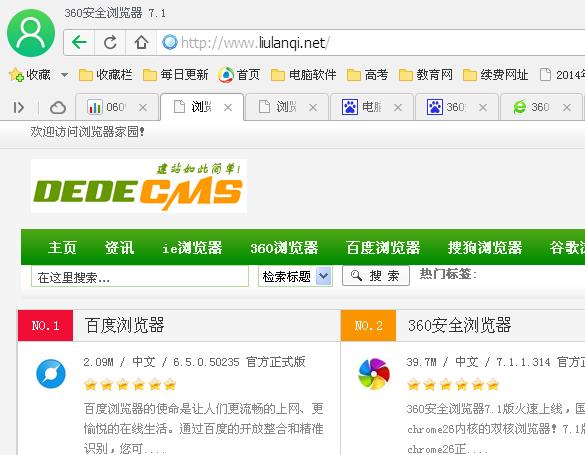
Task: Click the 360 browser star rating
Action: click(x=453, y=384)
